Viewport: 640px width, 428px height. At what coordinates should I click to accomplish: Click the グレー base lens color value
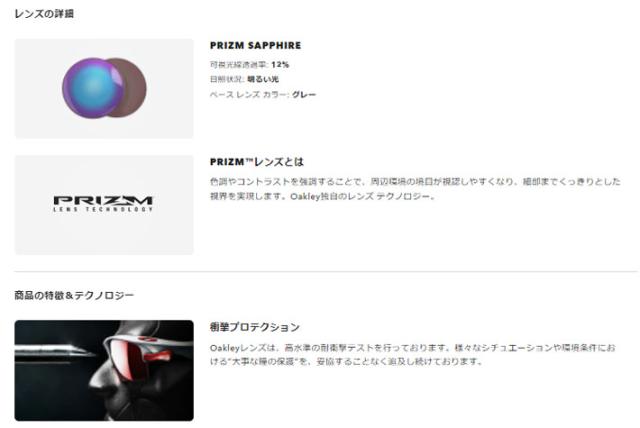[304, 95]
